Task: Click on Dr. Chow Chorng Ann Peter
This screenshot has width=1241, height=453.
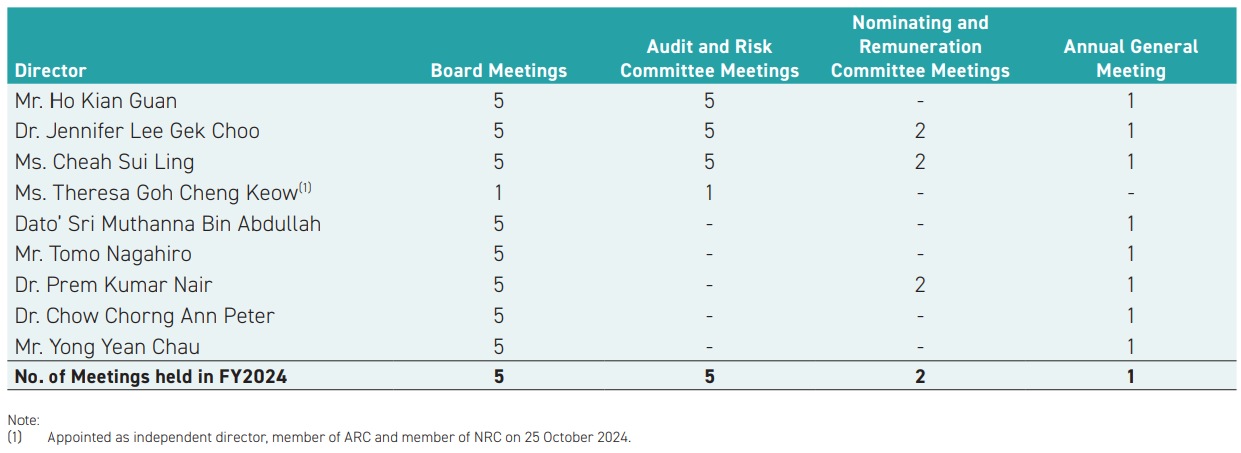Action: coord(144,316)
